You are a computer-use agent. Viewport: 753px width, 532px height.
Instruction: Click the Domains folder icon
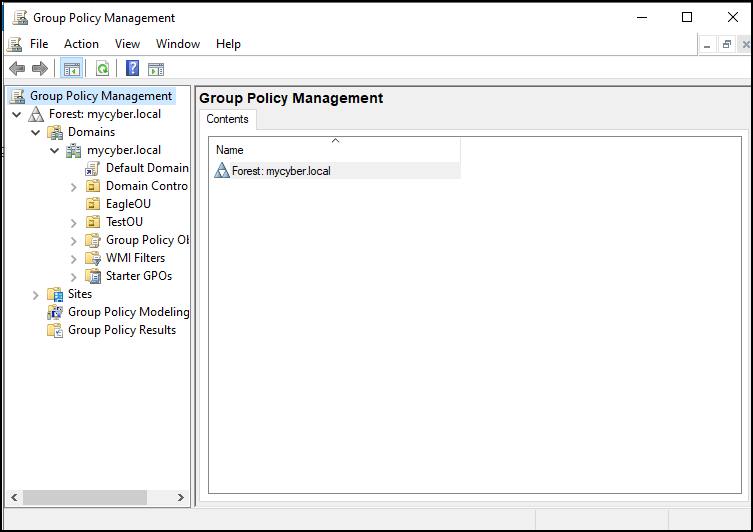pyautogui.click(x=55, y=132)
